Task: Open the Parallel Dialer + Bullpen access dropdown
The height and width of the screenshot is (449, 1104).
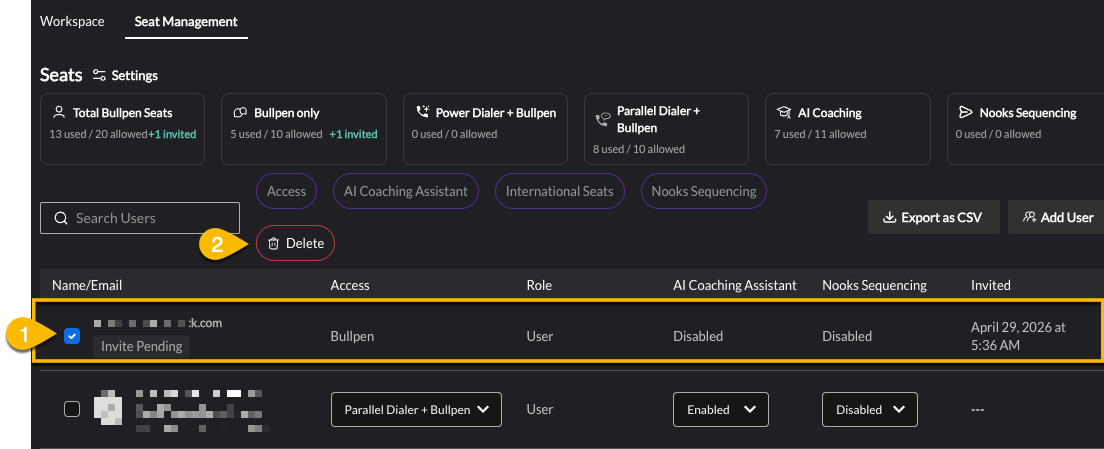Action: click(416, 410)
